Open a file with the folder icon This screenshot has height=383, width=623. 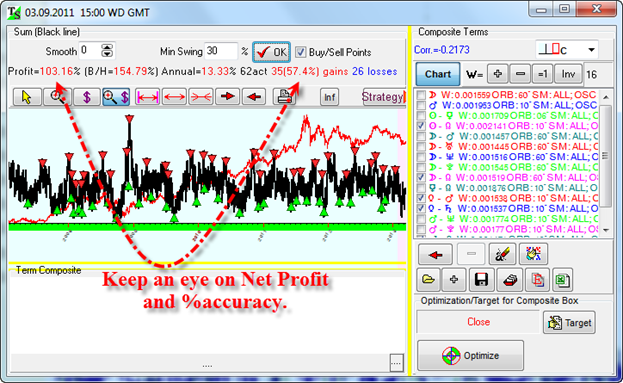(428, 280)
